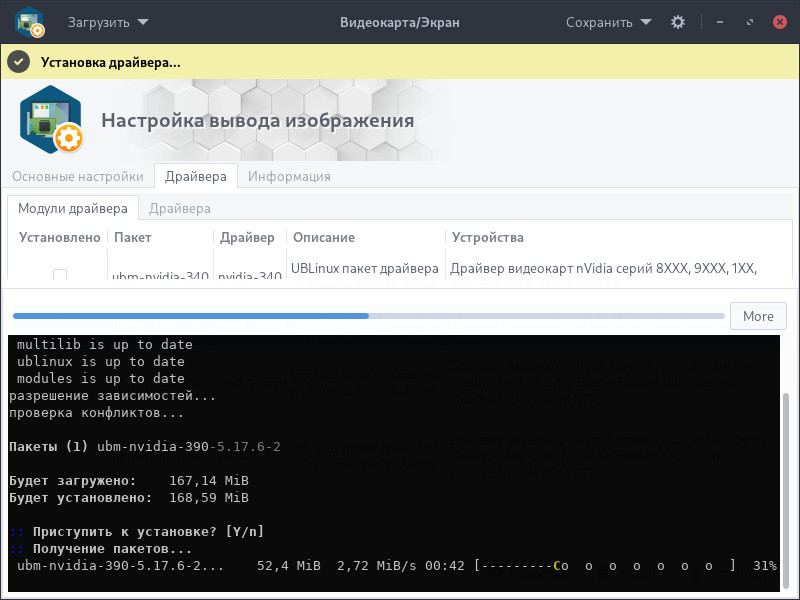Click the large display settings logo
The image size is (800, 600).
coord(51,120)
